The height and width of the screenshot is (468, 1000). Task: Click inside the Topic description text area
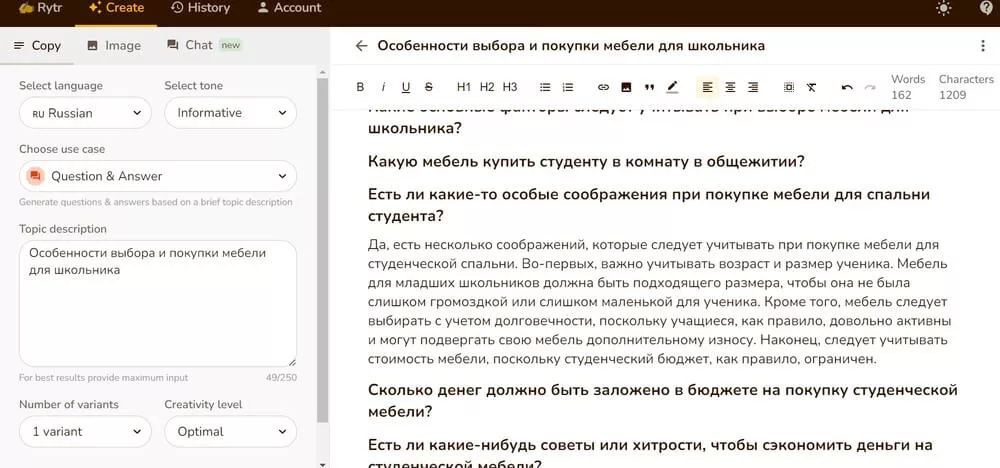pos(158,303)
